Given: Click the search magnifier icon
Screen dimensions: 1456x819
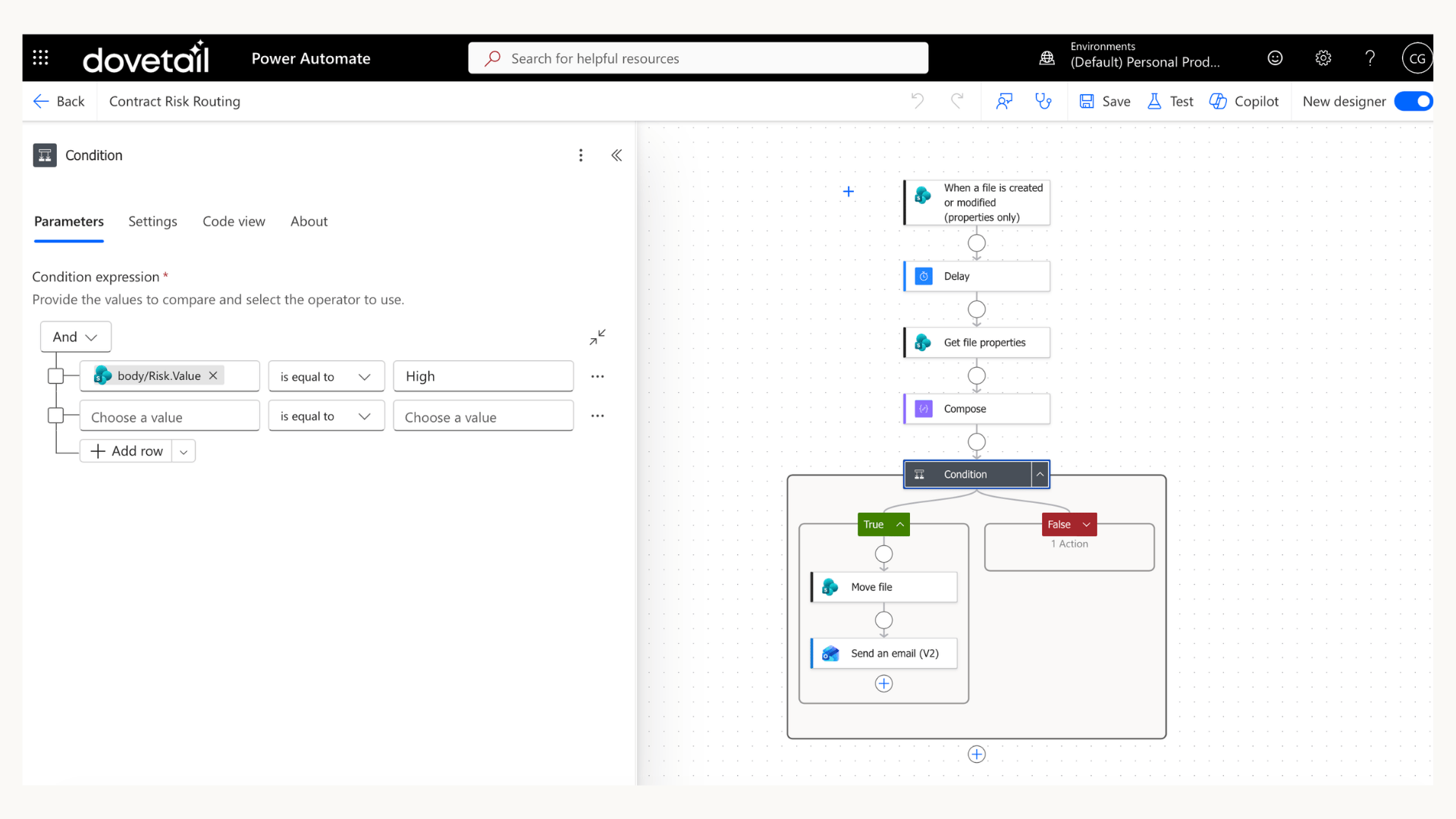Looking at the screenshot, I should pyautogui.click(x=493, y=58).
